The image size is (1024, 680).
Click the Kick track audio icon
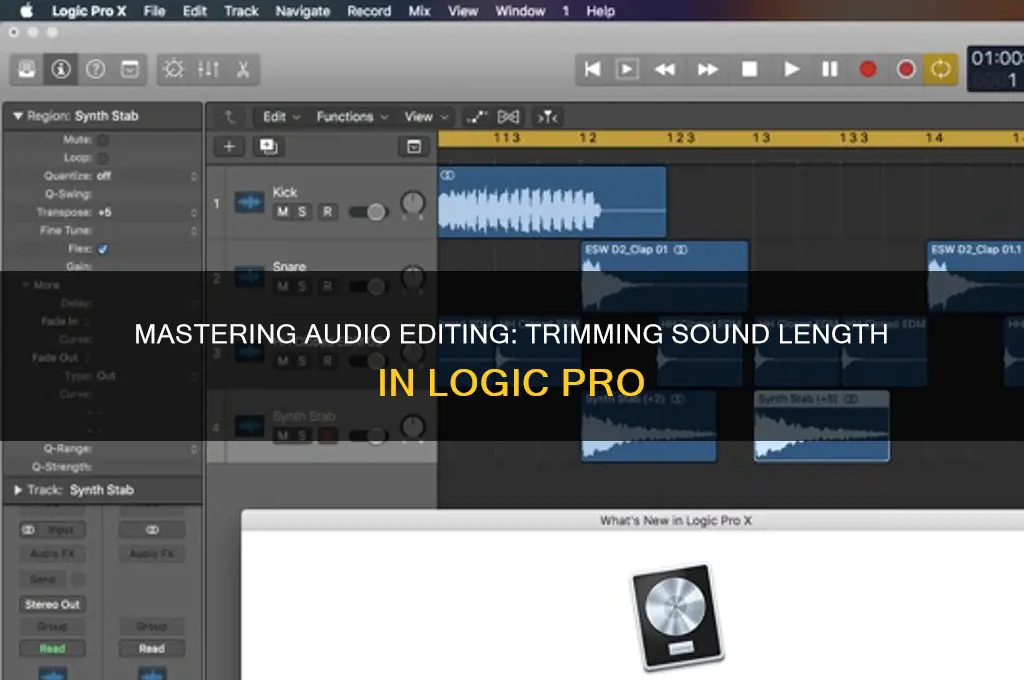249,202
